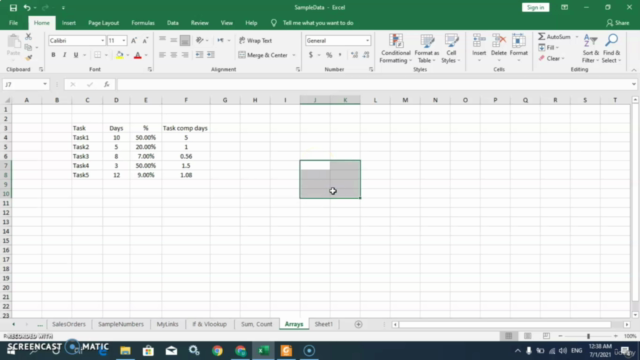Toggle center horizontal alignment
Image resolution: width=640 pixels, height=360 pixels.
(173, 55)
